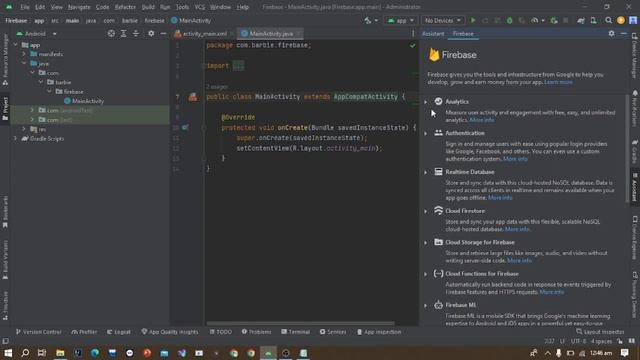Click the class gutter icon on line 7
The height and width of the screenshot is (360, 640).
(193, 97)
